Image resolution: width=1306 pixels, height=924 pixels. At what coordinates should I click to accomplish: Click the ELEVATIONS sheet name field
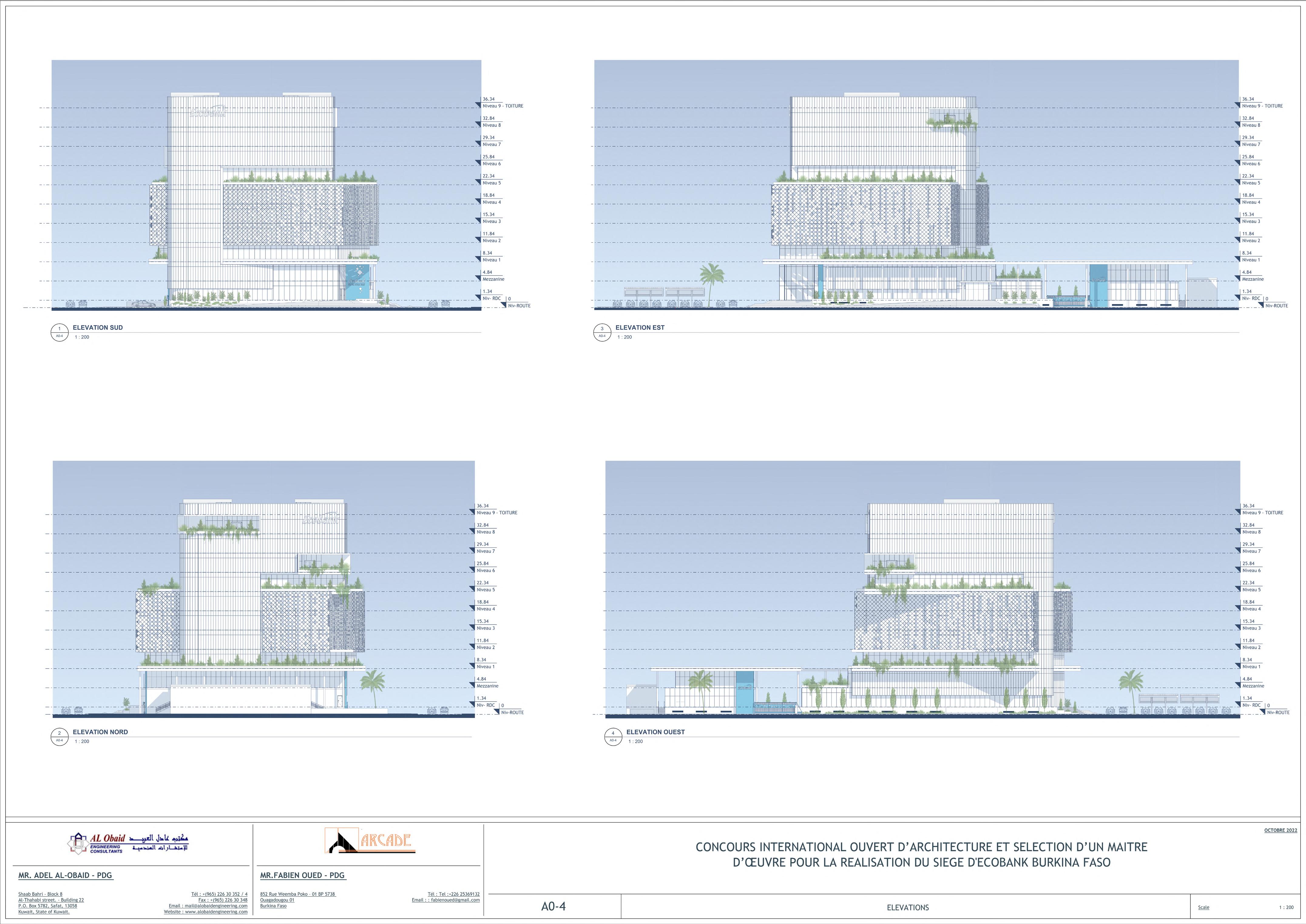click(x=907, y=908)
